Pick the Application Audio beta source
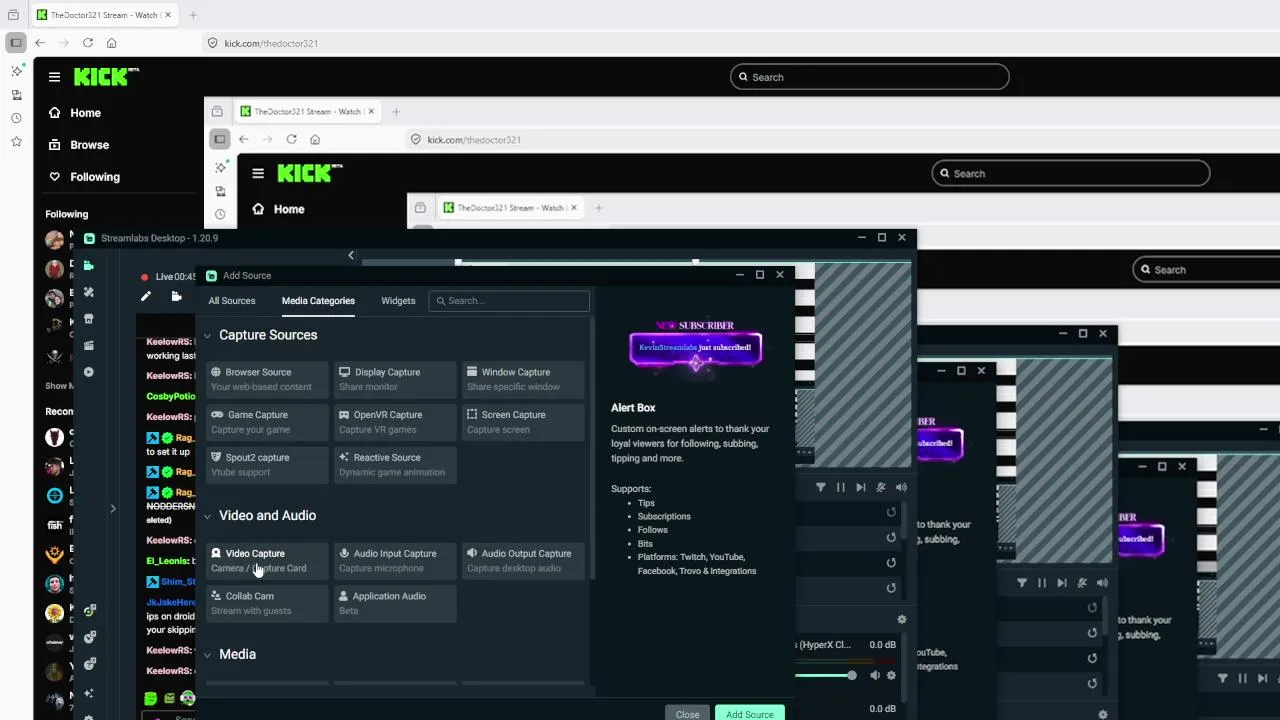This screenshot has height=720, width=1280. (395, 604)
